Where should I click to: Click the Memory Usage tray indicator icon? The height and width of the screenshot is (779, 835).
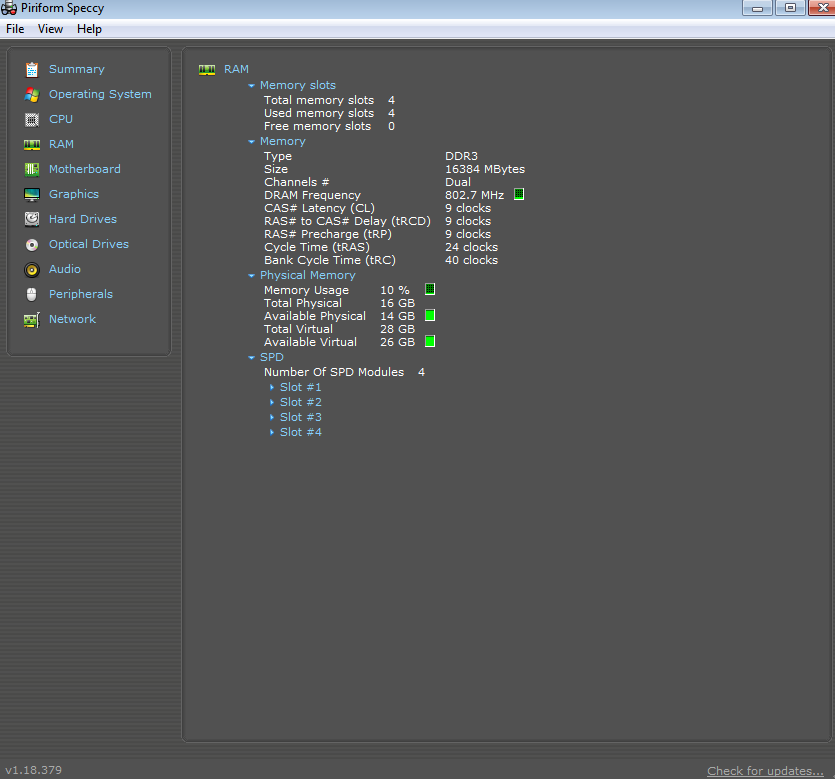[x=430, y=289]
